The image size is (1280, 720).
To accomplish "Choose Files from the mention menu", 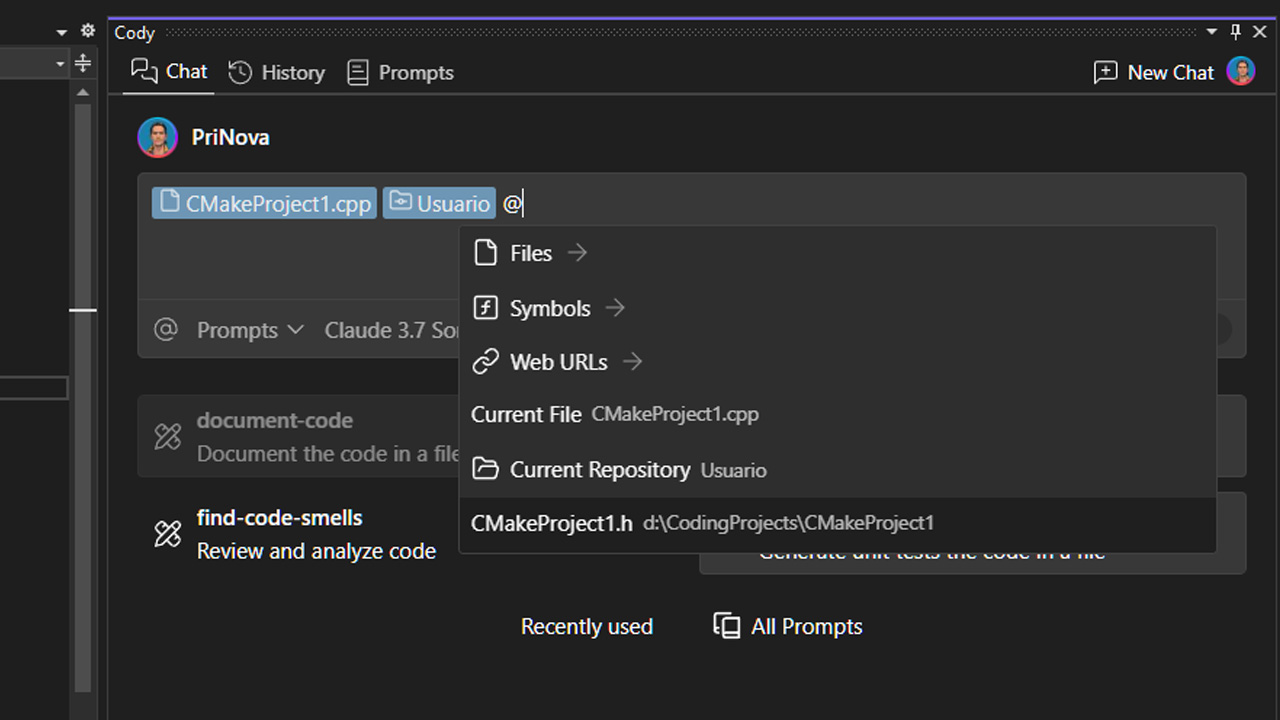I will click(x=837, y=253).
